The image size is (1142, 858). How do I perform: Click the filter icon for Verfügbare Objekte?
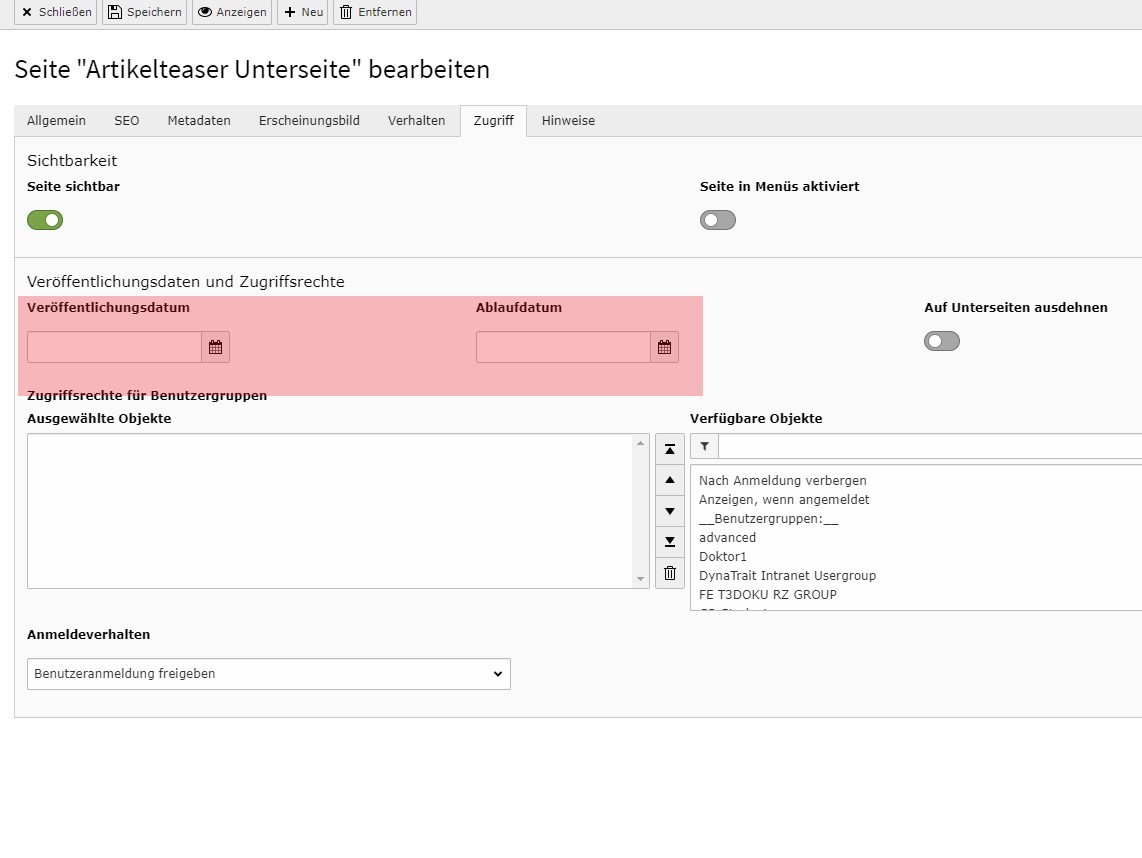[704, 447]
